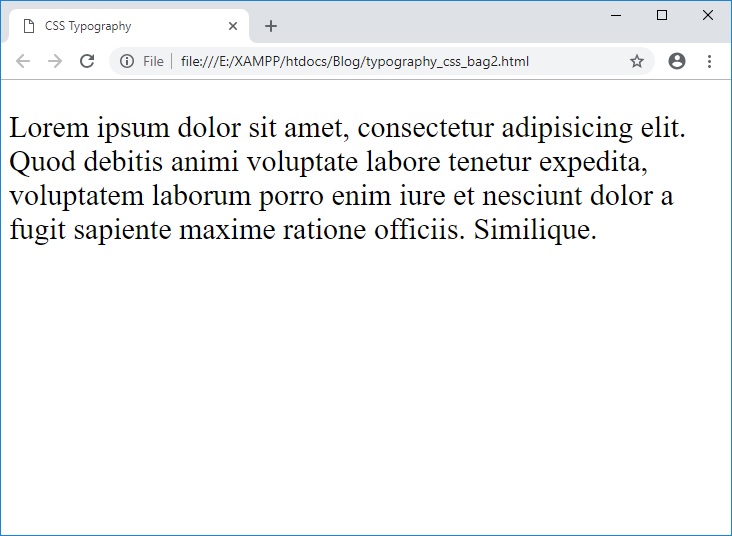
Task: Bookmark this page with the star icon
Action: pos(637,61)
